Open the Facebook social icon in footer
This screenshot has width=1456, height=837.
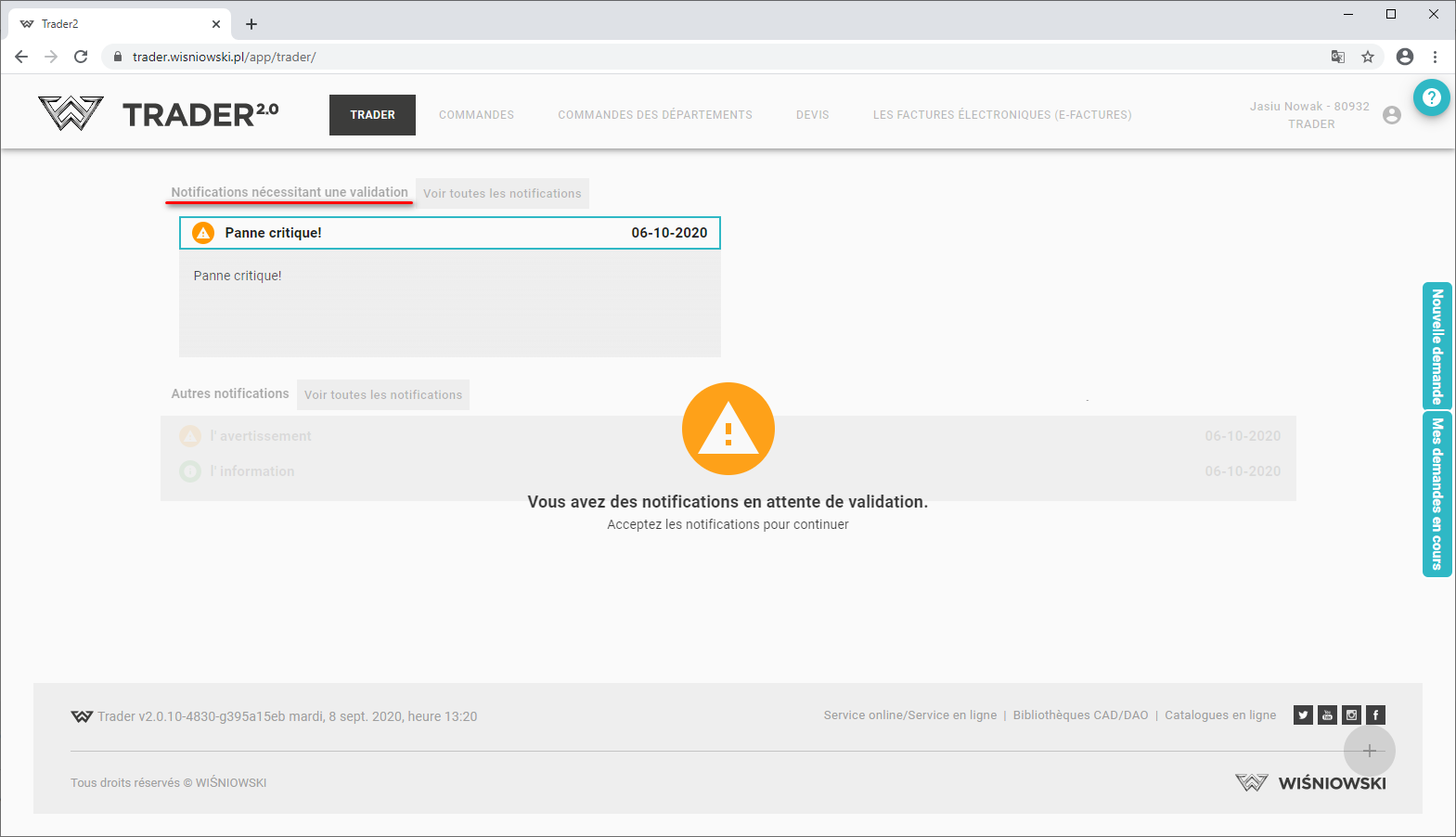[1375, 715]
